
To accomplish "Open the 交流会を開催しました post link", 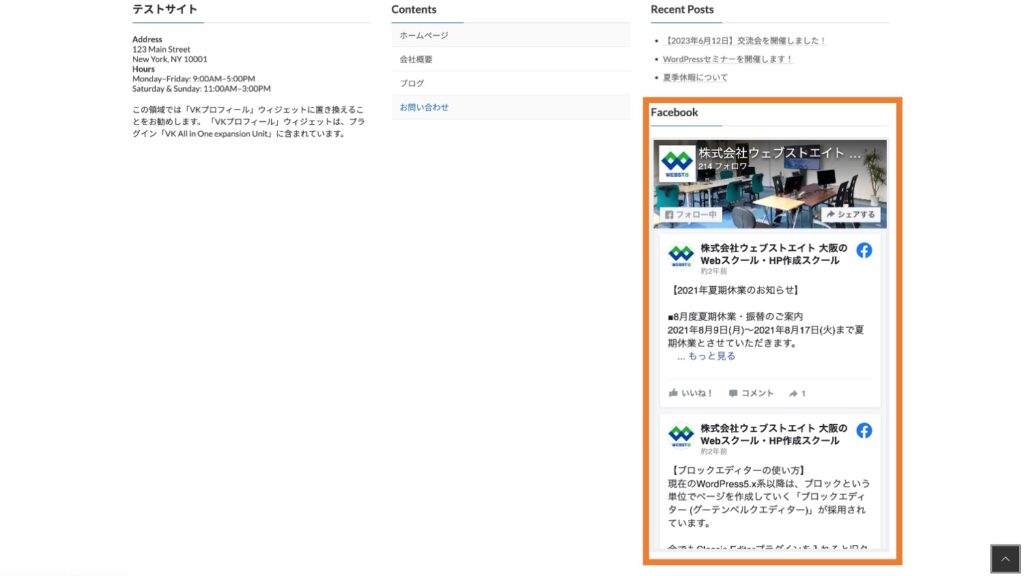I will [x=745, y=40].
